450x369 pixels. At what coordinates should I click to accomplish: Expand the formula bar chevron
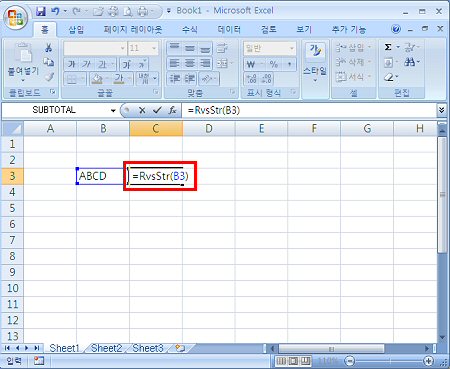442,110
